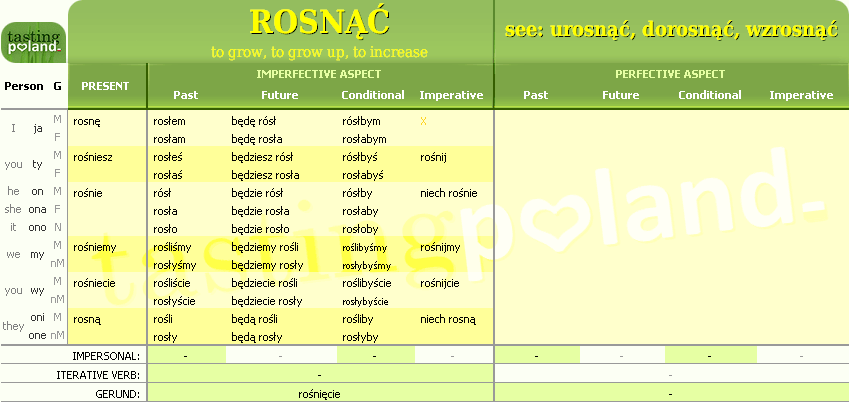The image size is (849, 402).
Task: Click the conditional form 'rosłyby'
Action: pyautogui.click(x=360, y=338)
